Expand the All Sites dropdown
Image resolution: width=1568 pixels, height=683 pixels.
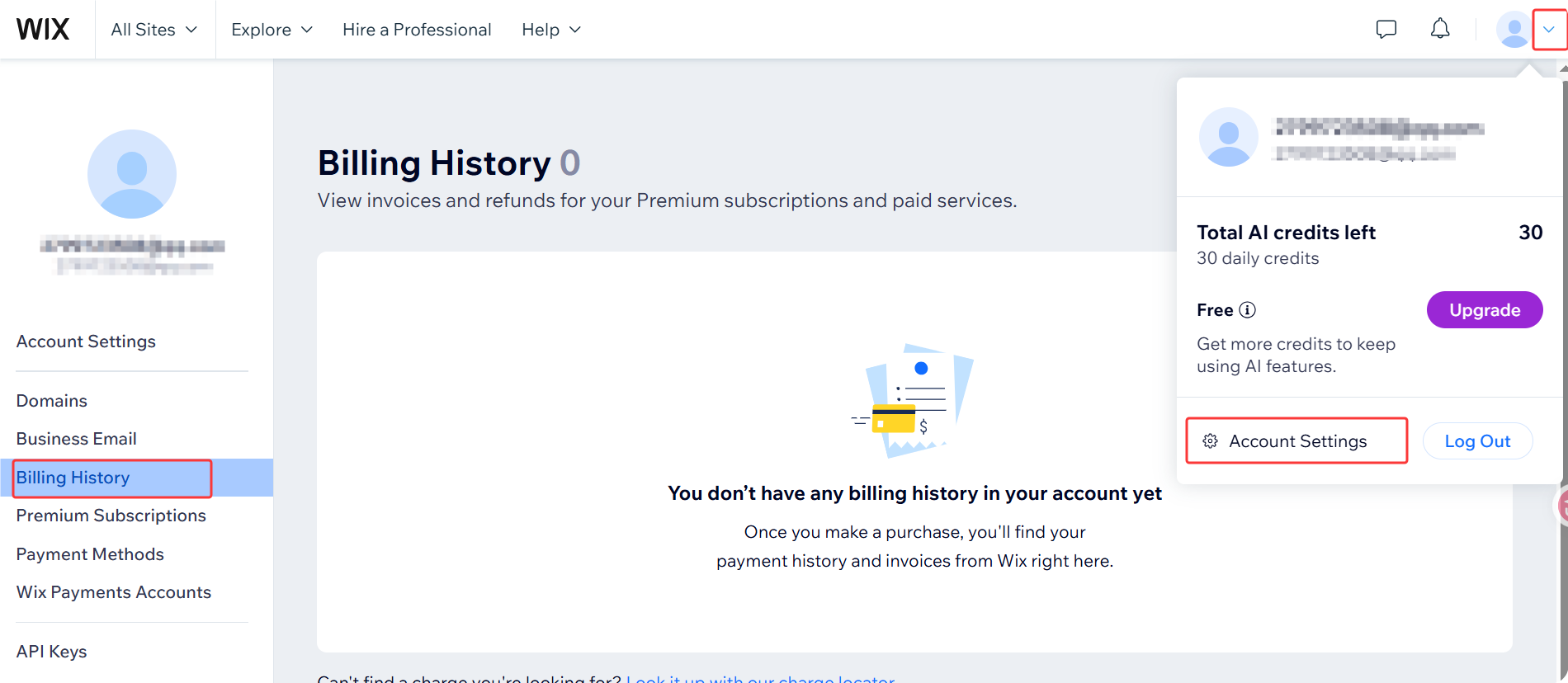pyautogui.click(x=154, y=30)
